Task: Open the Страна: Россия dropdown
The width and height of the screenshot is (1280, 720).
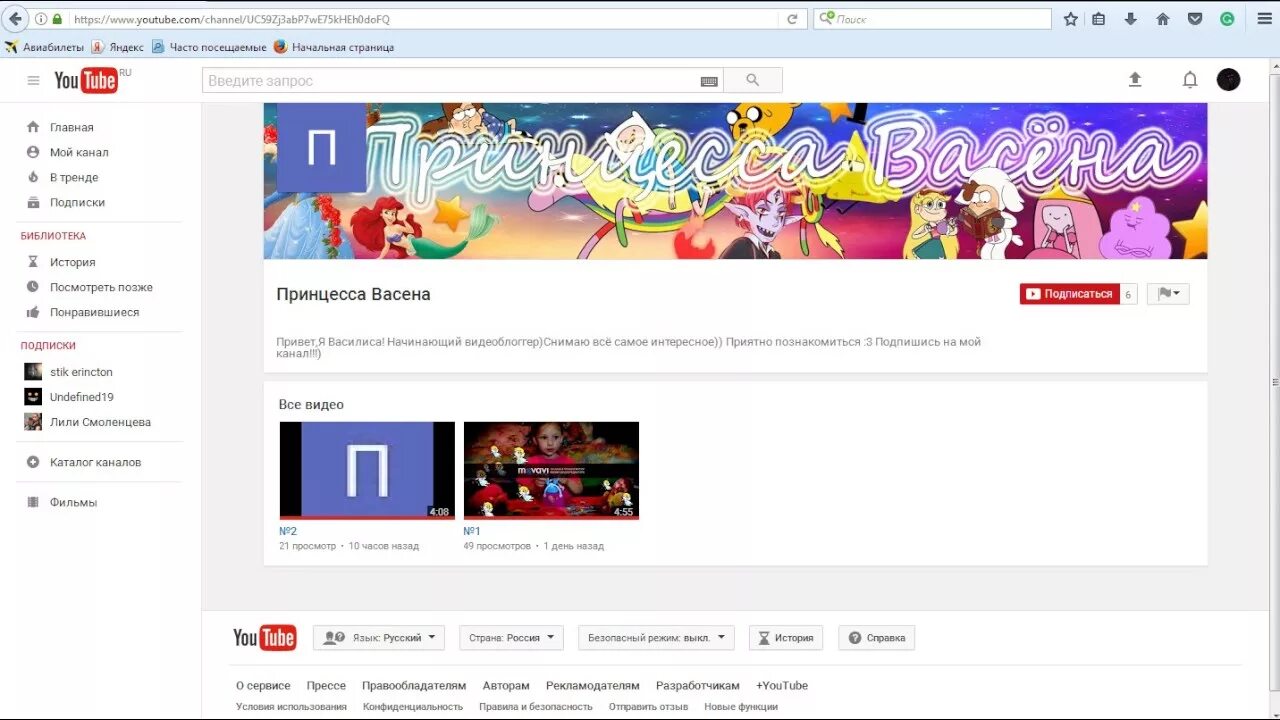Action: [512, 638]
